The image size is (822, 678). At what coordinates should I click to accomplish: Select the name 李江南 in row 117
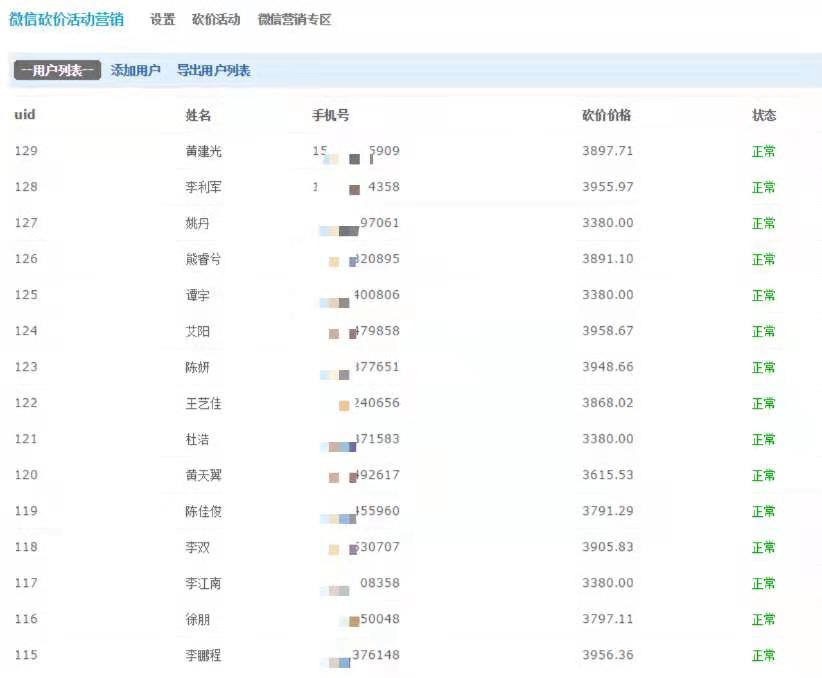204,584
